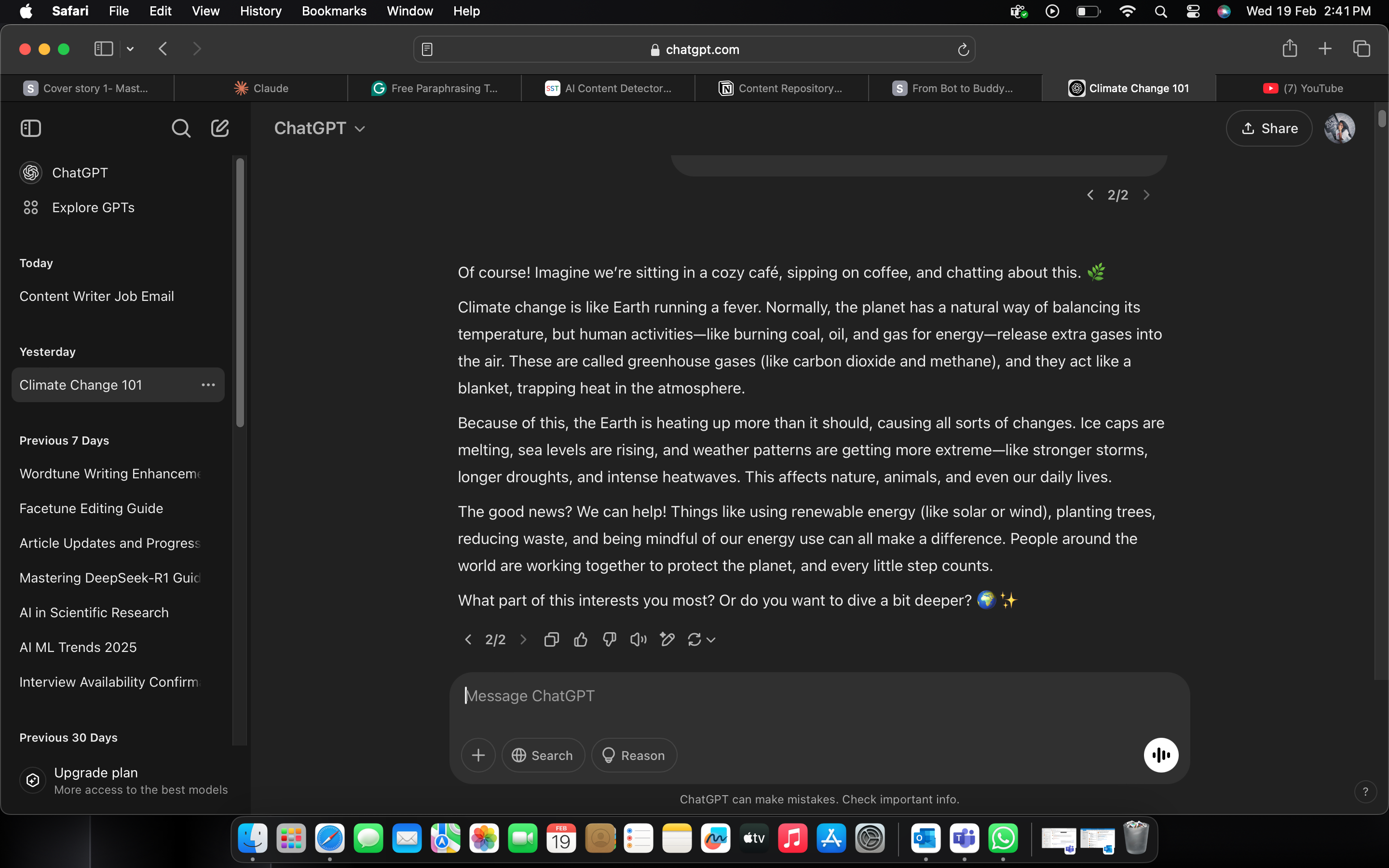Open Safari share sheet icon
This screenshot has height=868, width=1389.
1290,48
